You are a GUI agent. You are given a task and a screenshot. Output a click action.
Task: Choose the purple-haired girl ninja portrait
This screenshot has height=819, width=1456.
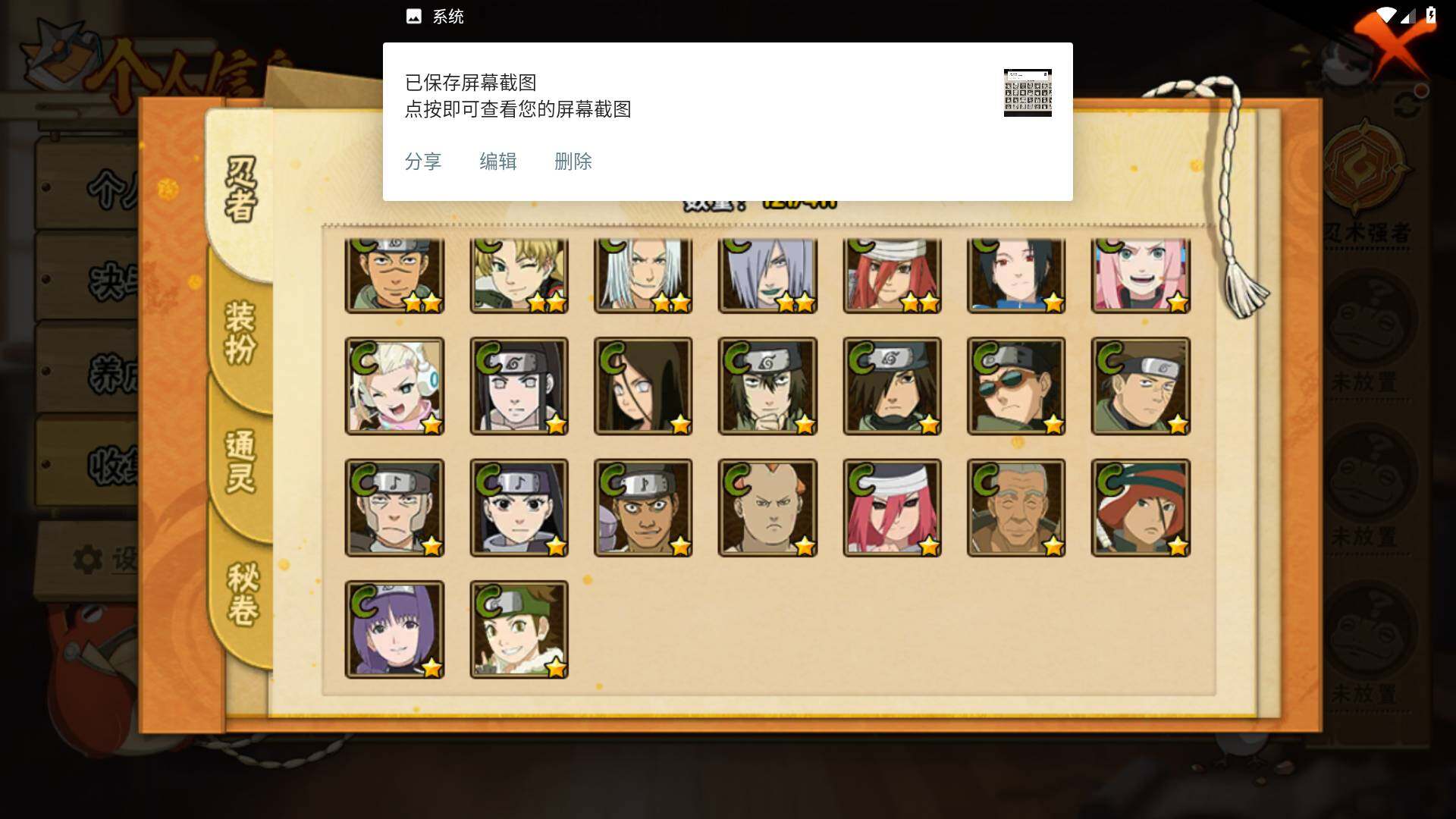click(394, 629)
